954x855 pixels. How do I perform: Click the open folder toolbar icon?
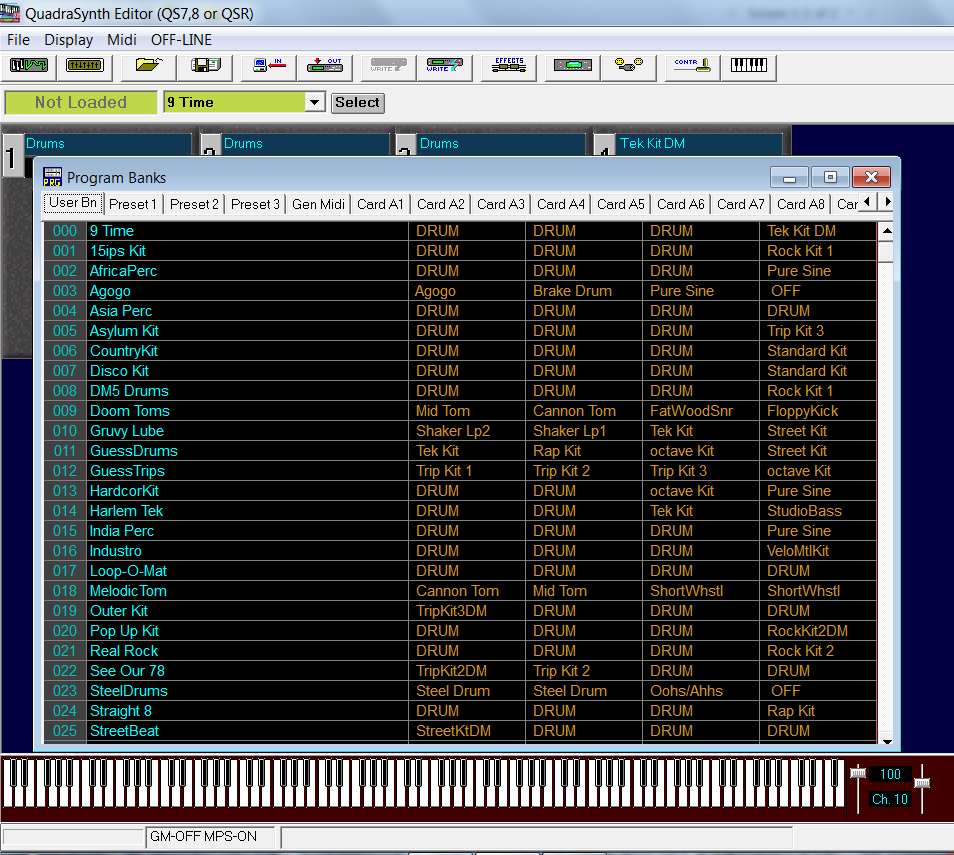(148, 66)
